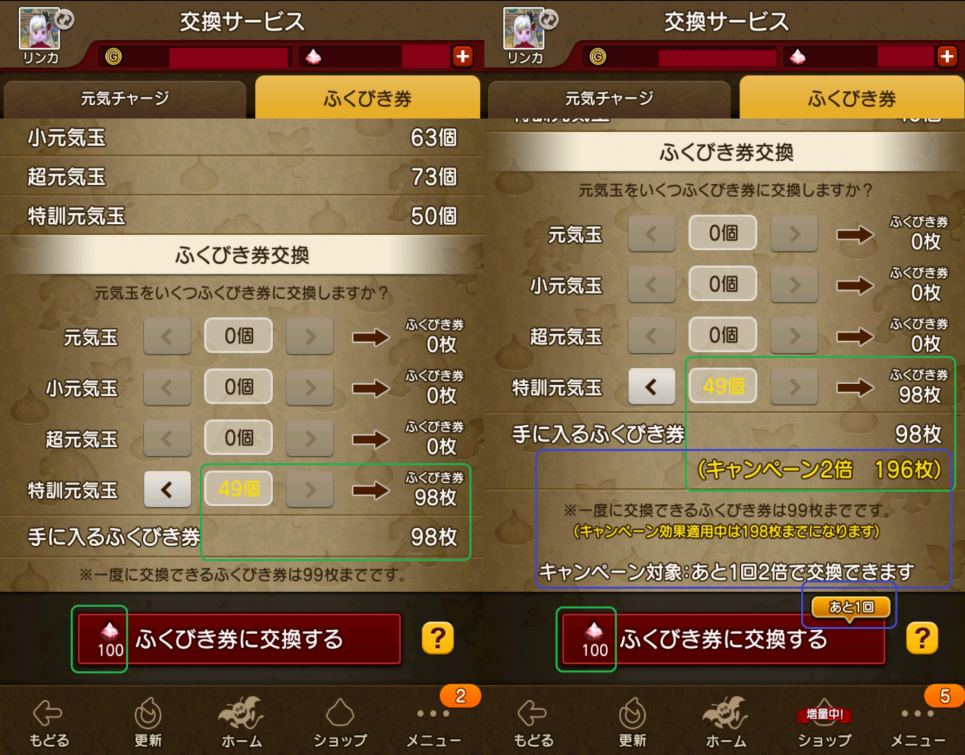The image size is (965, 755).
Task: Tap ふくびき券に交換する button with あと1回 badge
Action: (x=724, y=639)
